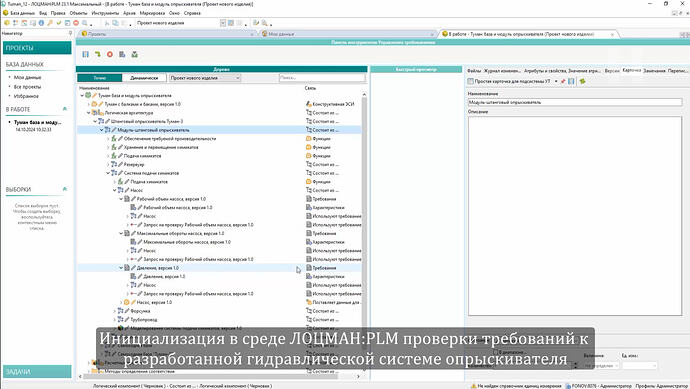Click the green arrow icon in requirements toolbar
690x389 pixels.
coord(98,54)
